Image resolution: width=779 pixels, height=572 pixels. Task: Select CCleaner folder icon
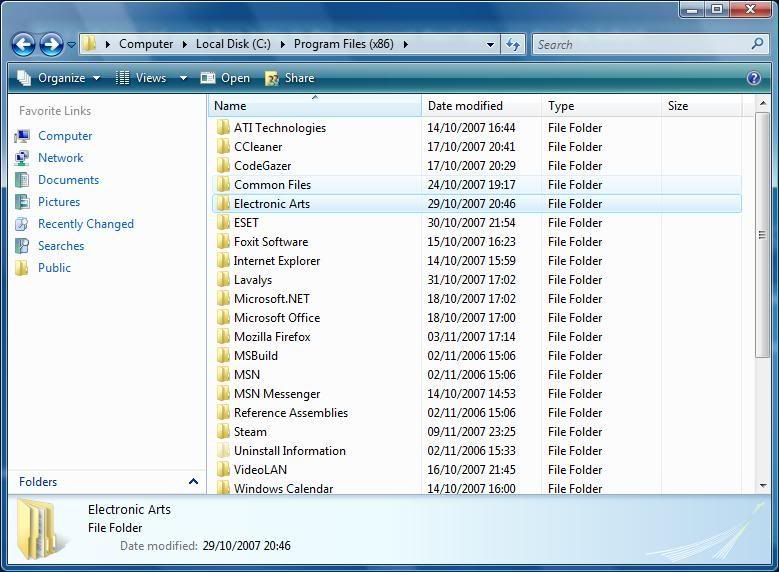point(223,147)
